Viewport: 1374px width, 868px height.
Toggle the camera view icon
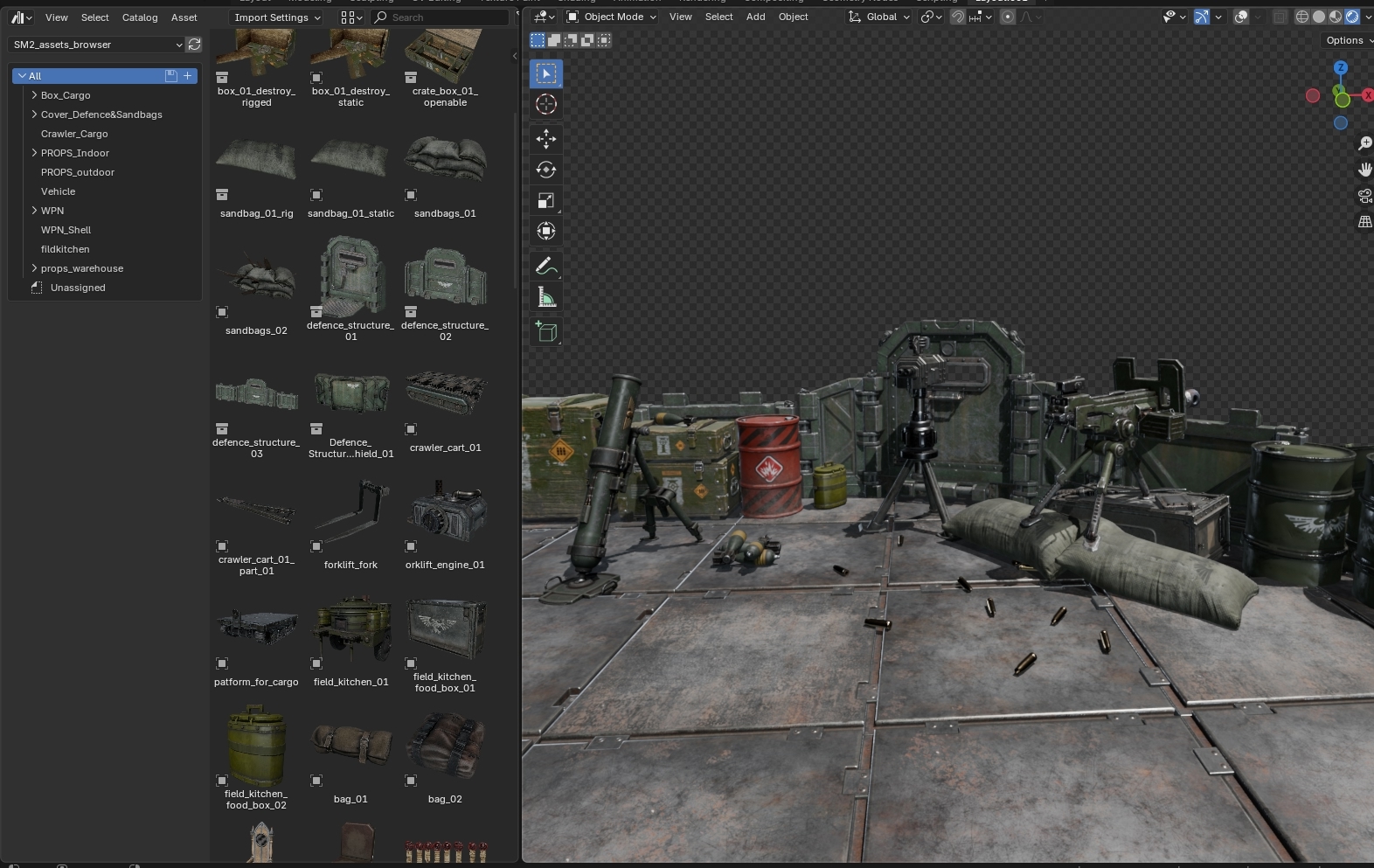[x=1364, y=196]
